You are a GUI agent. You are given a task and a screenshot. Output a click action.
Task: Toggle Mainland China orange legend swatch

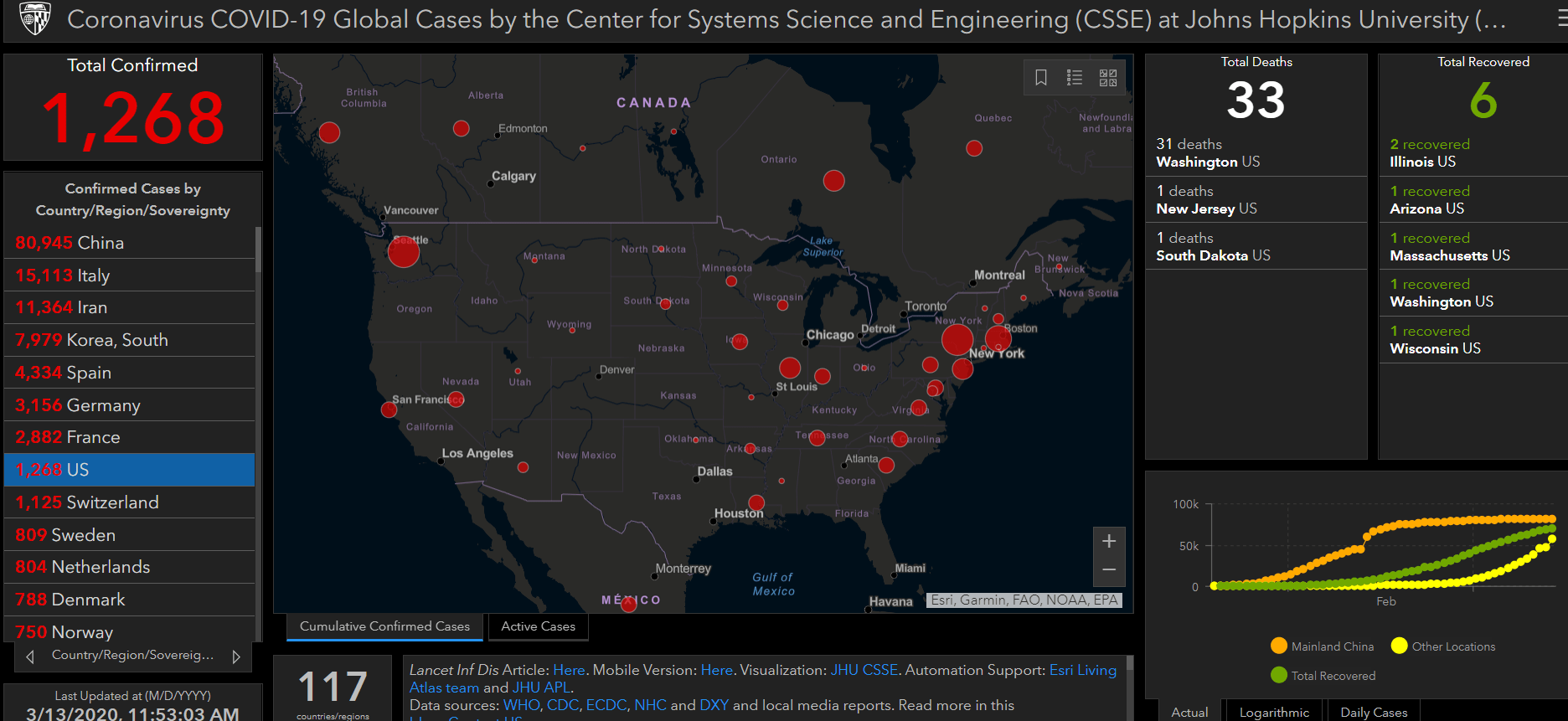(1279, 646)
